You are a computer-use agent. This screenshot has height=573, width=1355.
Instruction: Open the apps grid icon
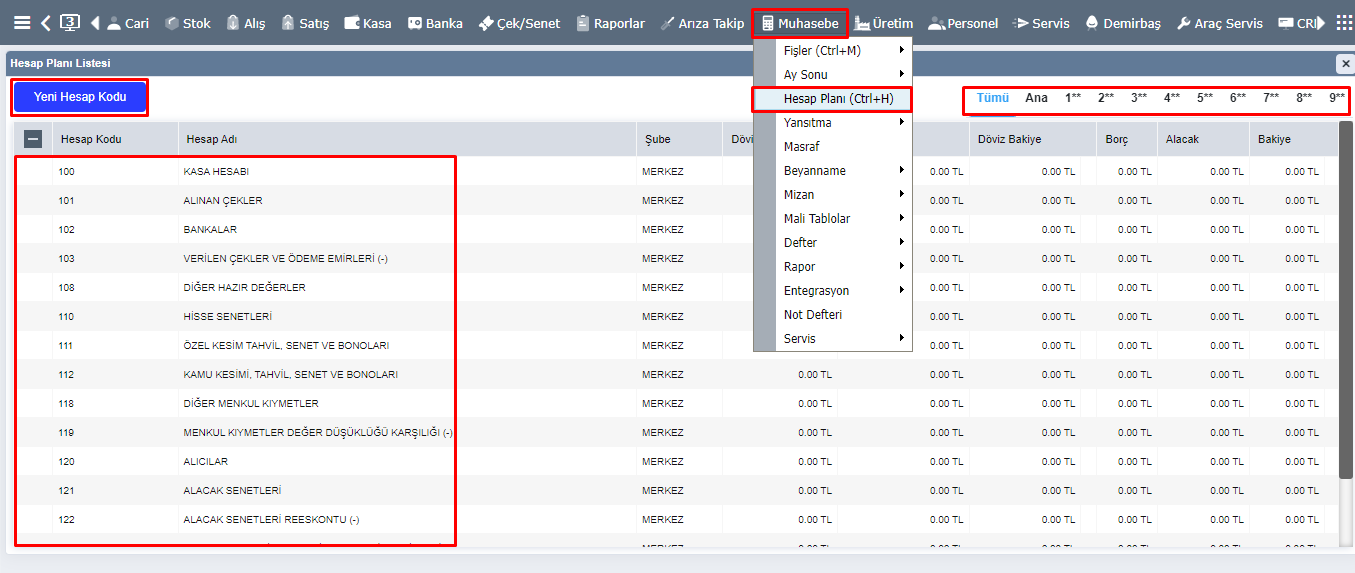1344,23
